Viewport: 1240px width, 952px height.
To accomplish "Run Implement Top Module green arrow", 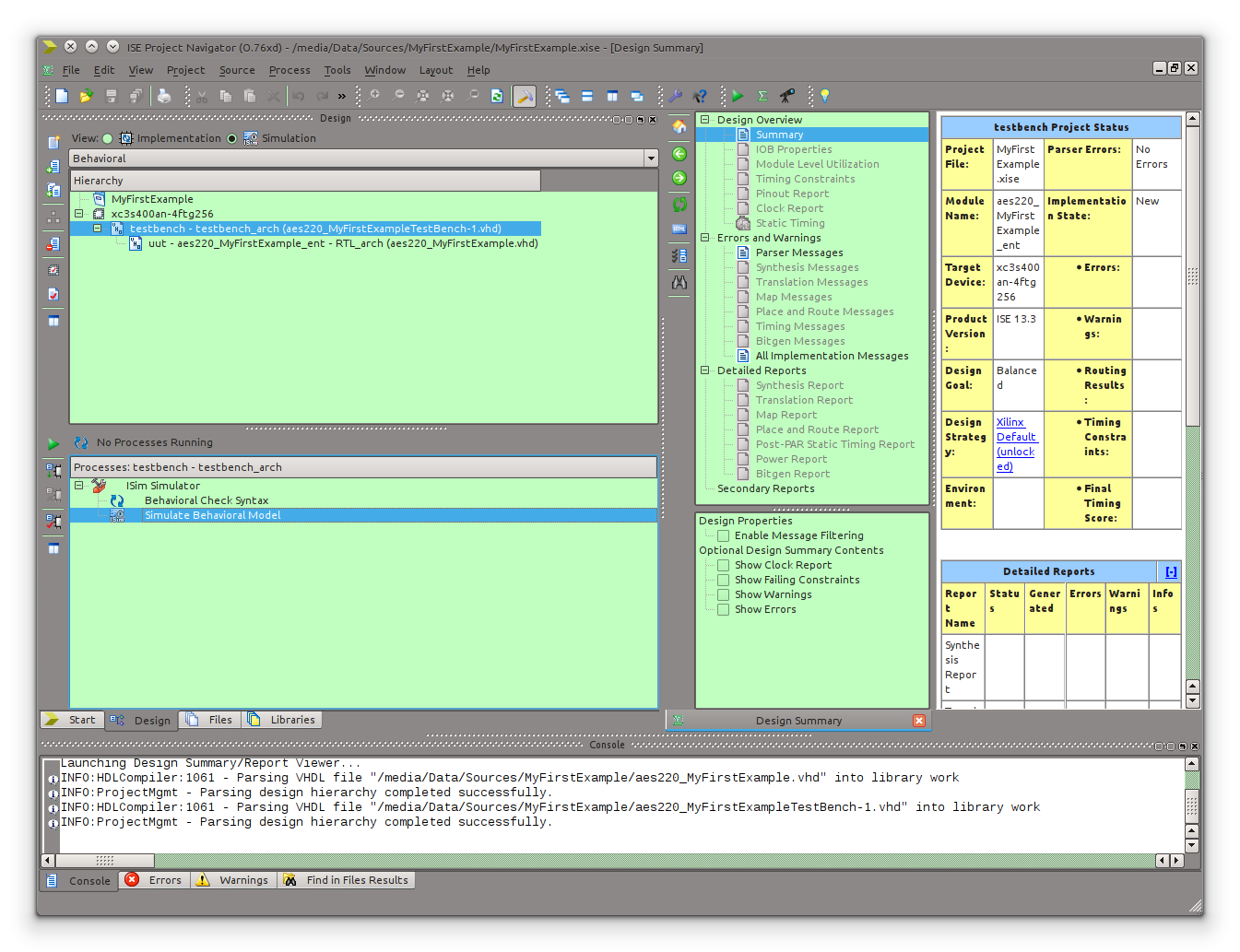I will 738,96.
